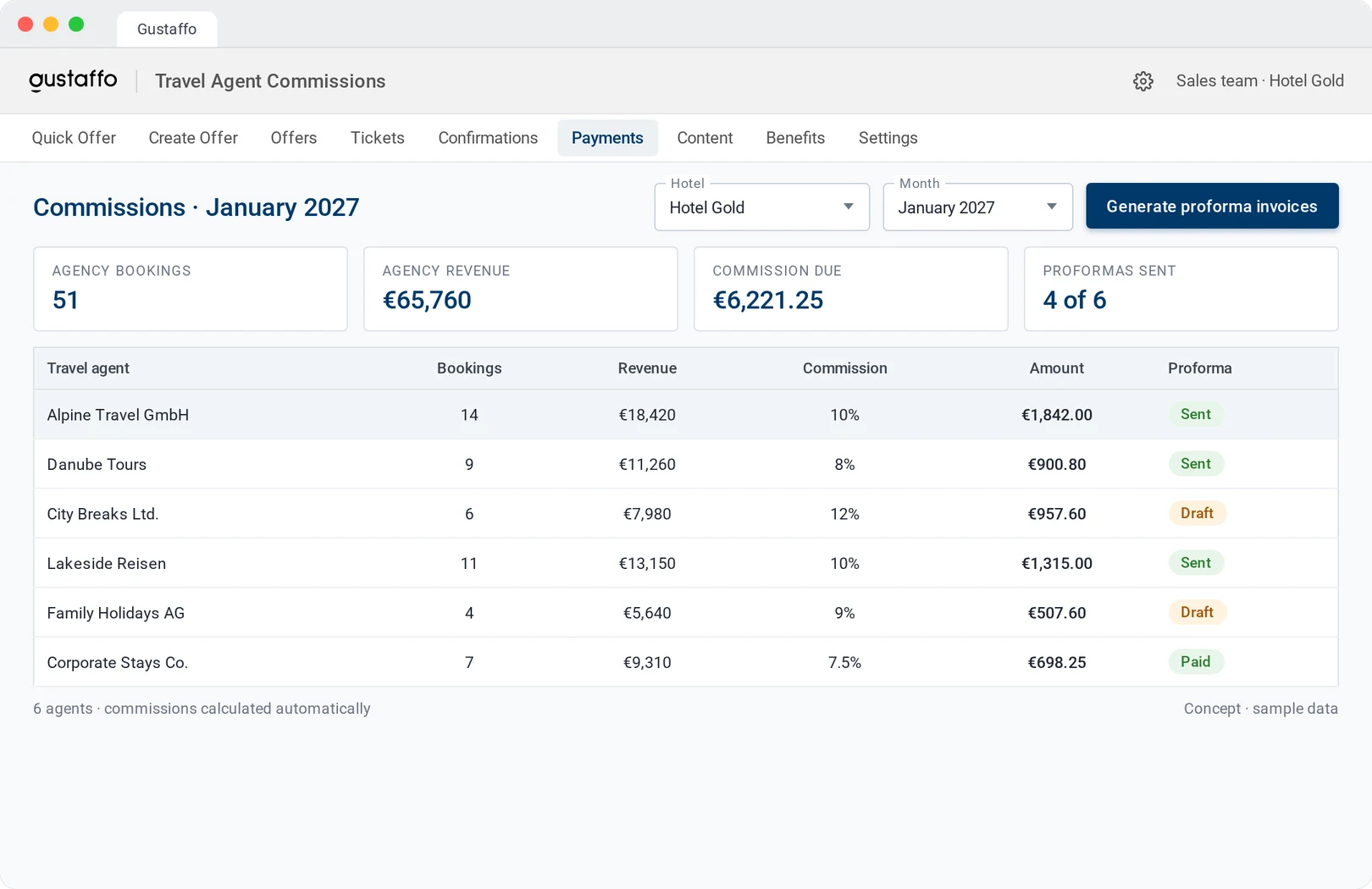Click the 8% commission cell

(x=845, y=465)
